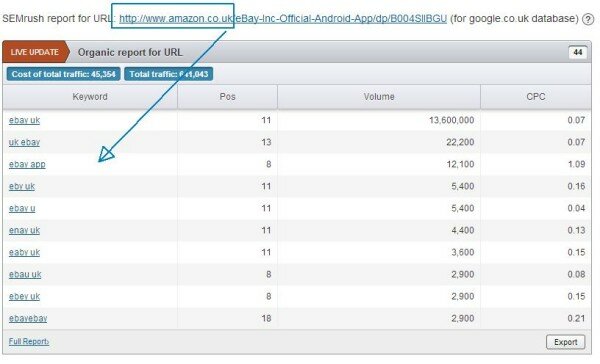Select the CPC value 0.08
The width and height of the screenshot is (600, 364).
576,274
